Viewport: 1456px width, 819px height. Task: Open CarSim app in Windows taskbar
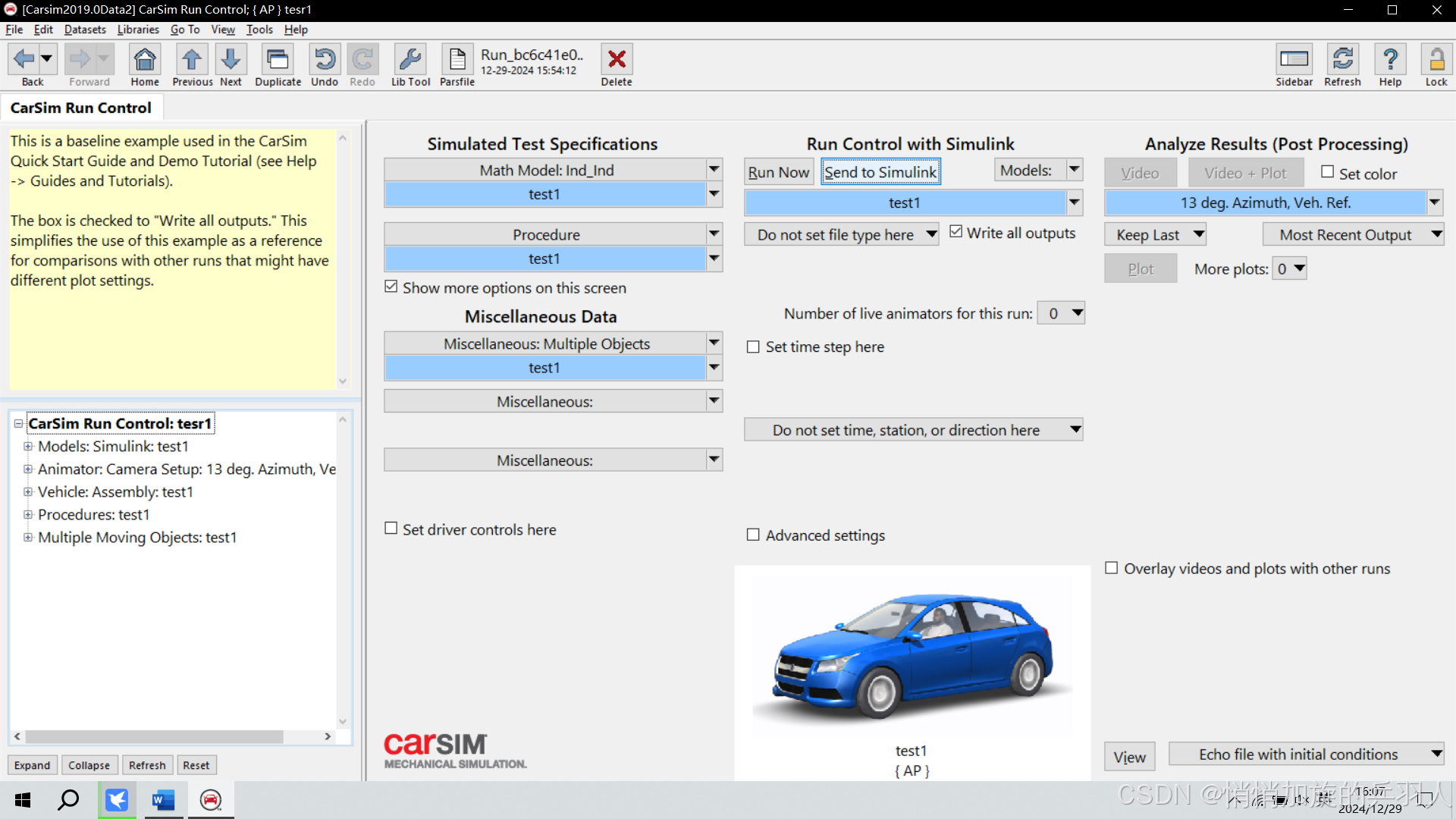tap(211, 800)
